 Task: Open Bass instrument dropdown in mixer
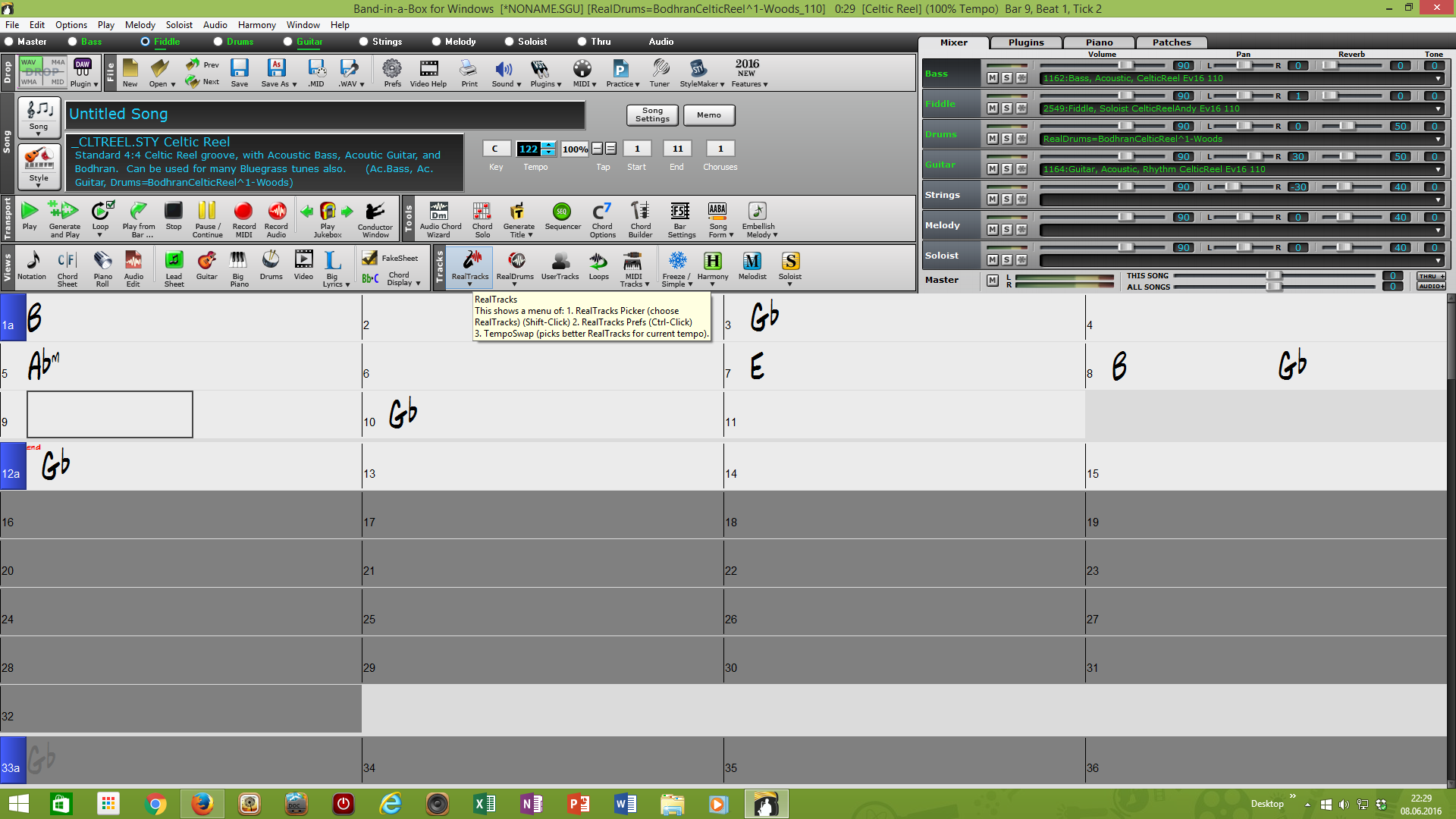pyautogui.click(x=1438, y=78)
